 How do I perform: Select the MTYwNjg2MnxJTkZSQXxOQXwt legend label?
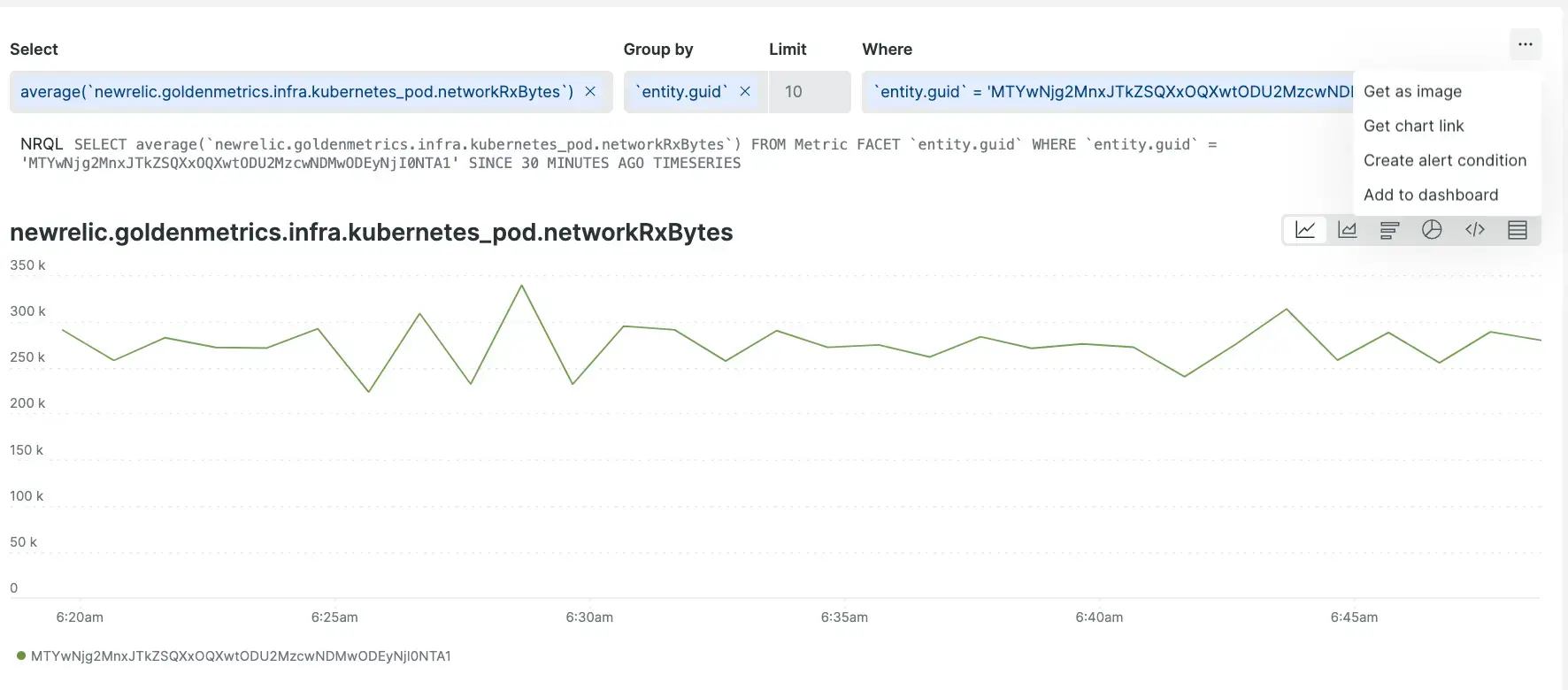[x=241, y=655]
